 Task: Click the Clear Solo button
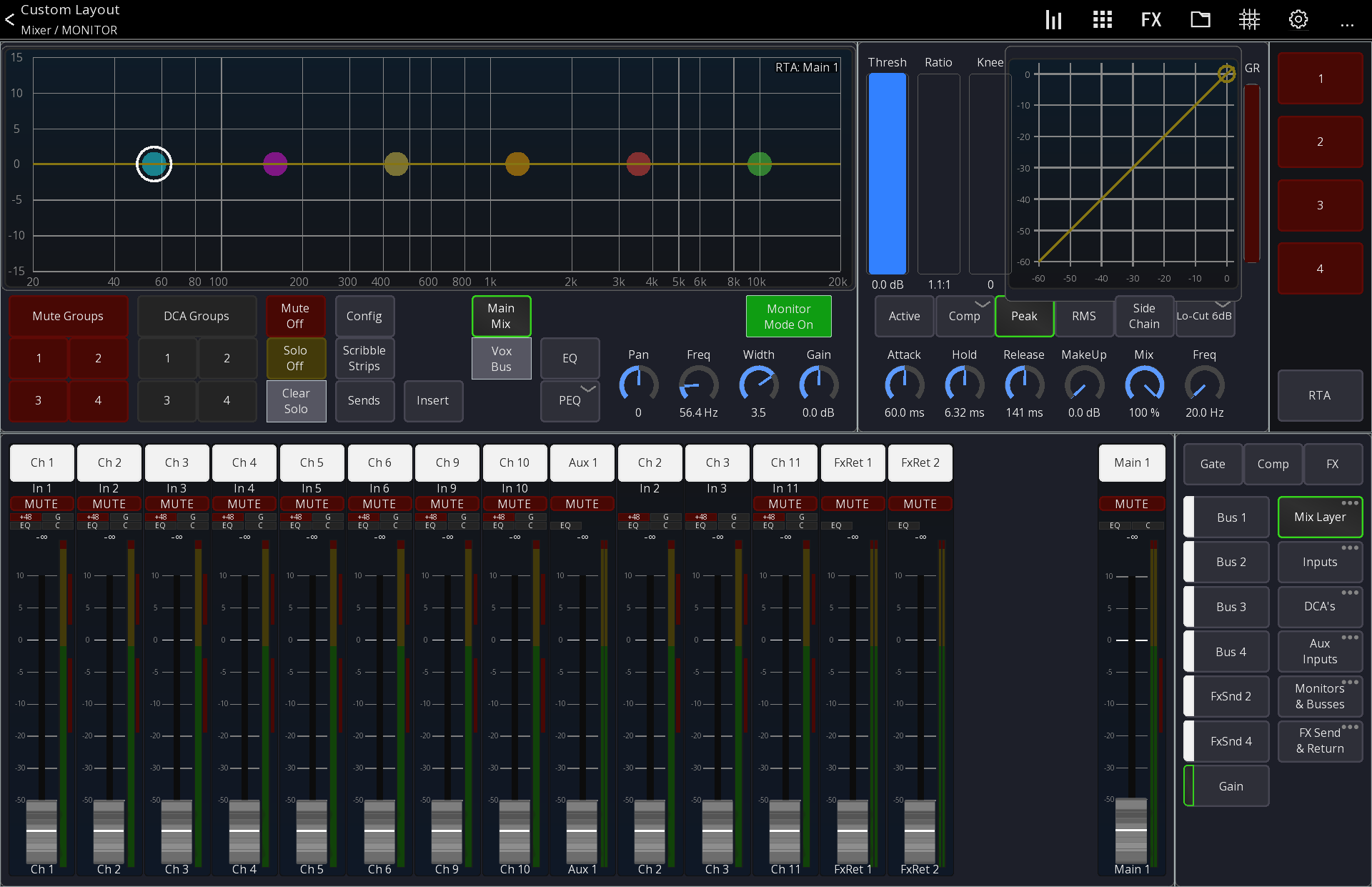click(296, 401)
